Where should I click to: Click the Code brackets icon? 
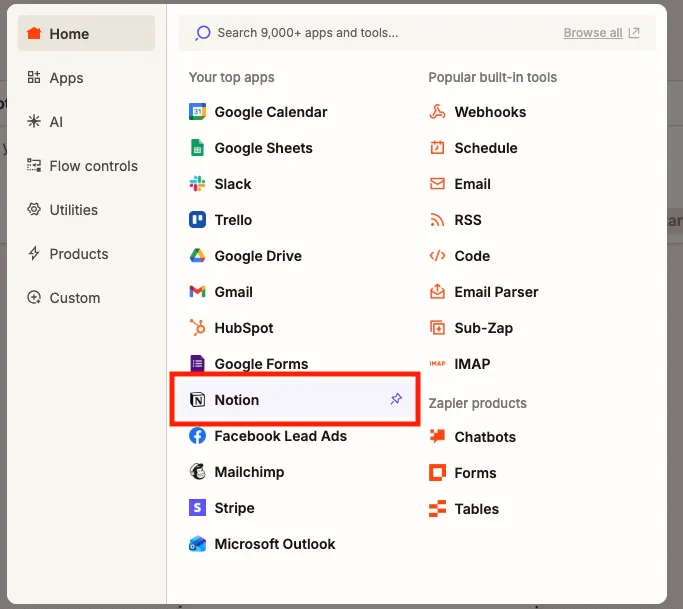tap(437, 256)
